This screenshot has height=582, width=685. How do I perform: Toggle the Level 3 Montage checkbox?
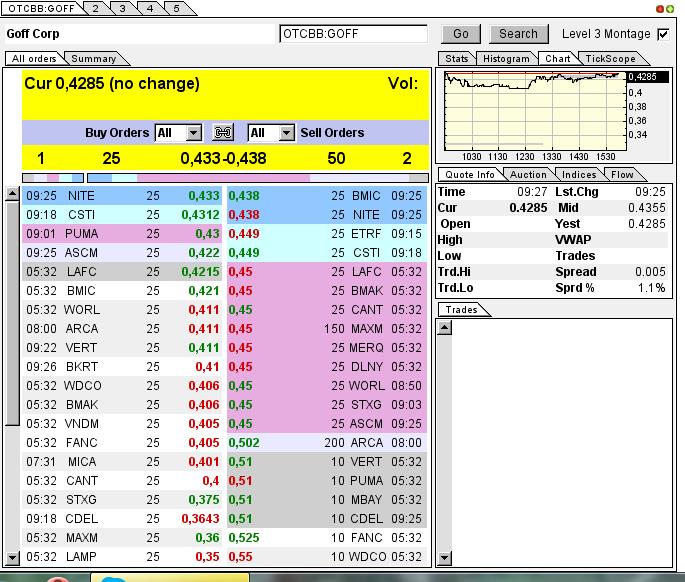point(663,34)
